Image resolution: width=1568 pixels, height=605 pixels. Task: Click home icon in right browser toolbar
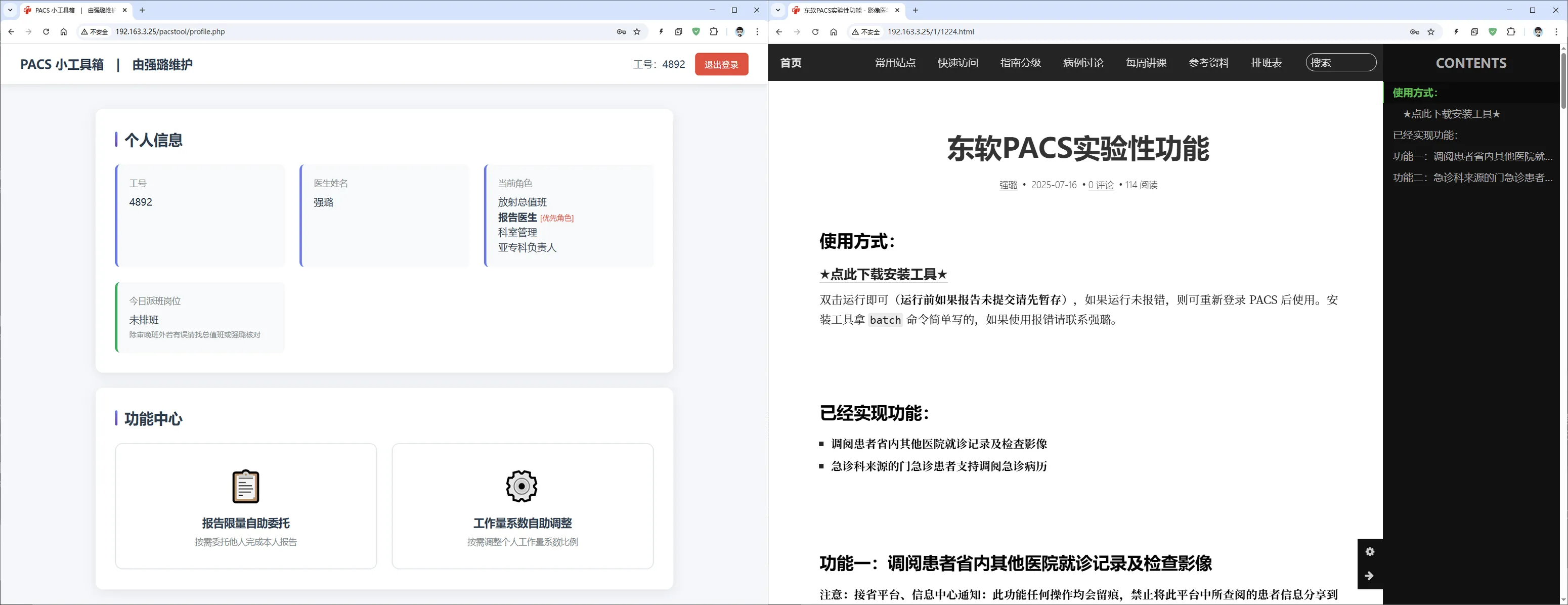click(x=833, y=32)
